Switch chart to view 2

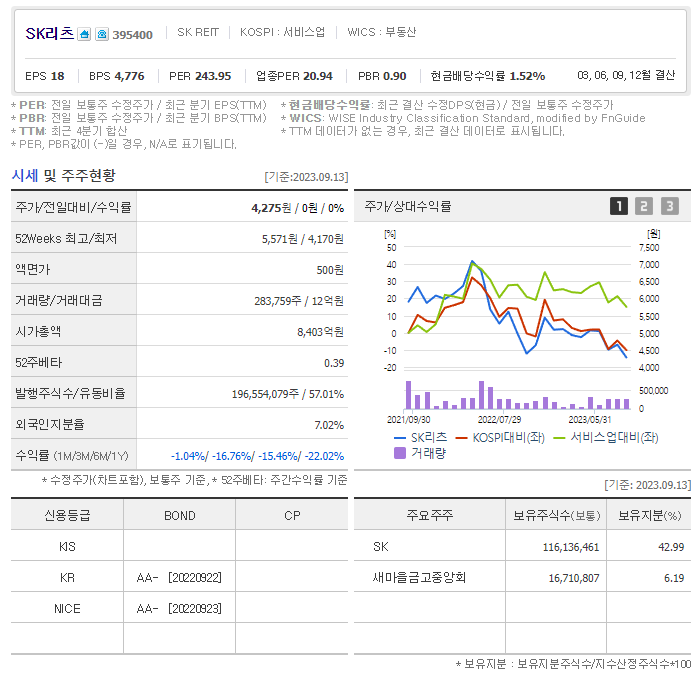[x=644, y=206]
